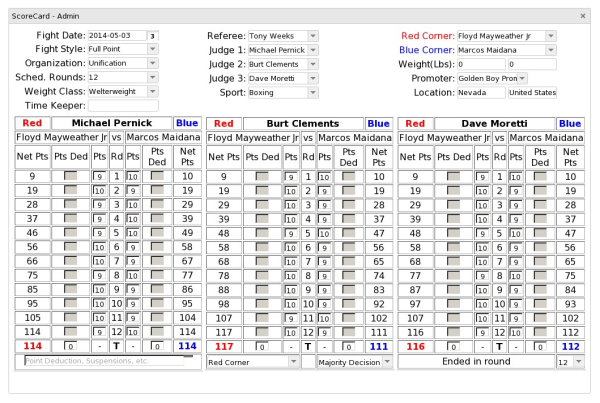Toggle round 2 red Pts Ded on Clements card
The width and height of the screenshot is (600, 403).
tap(262, 191)
